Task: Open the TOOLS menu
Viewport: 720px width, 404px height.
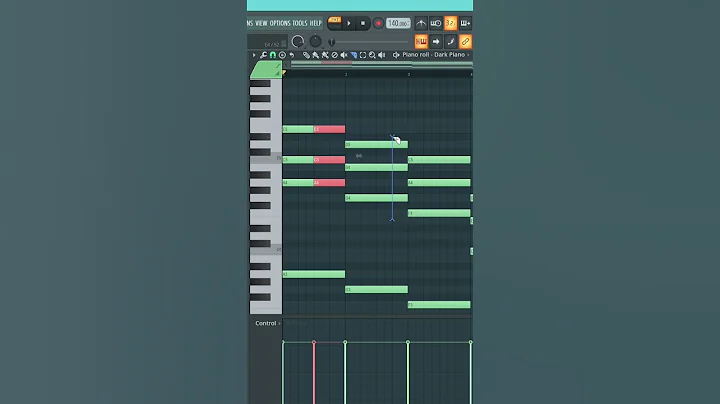Action: click(300, 23)
